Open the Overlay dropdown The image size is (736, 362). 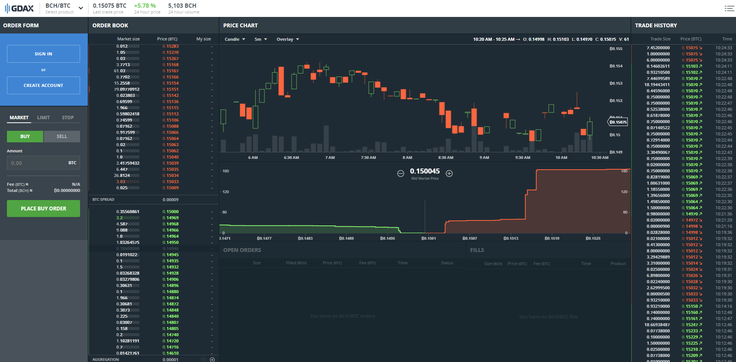[x=287, y=39]
